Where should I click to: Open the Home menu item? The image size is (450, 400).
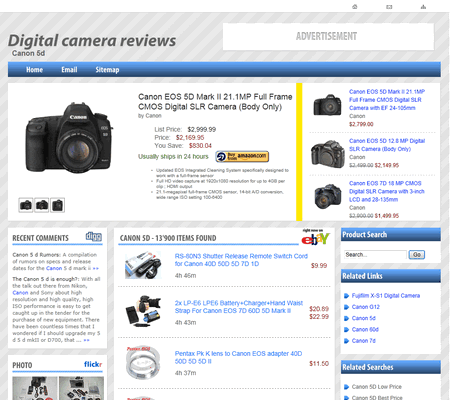[34, 70]
